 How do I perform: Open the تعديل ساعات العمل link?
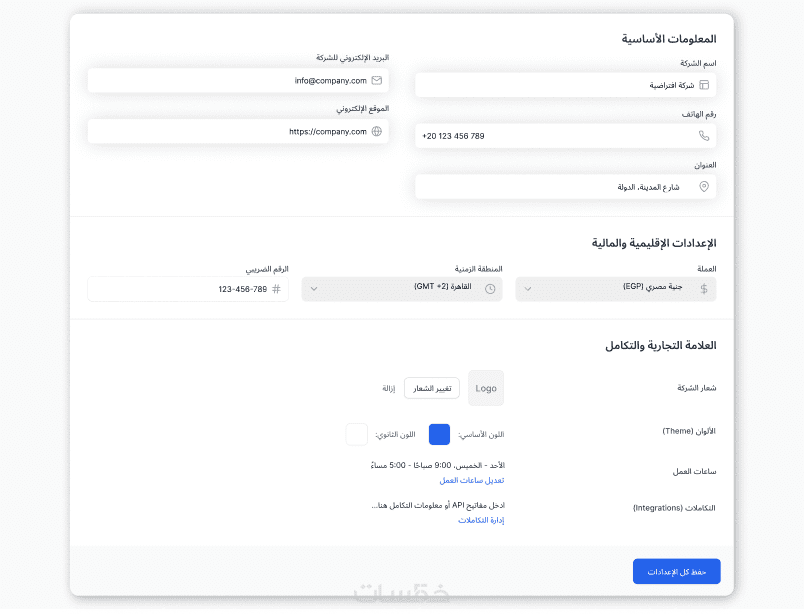click(x=471, y=480)
